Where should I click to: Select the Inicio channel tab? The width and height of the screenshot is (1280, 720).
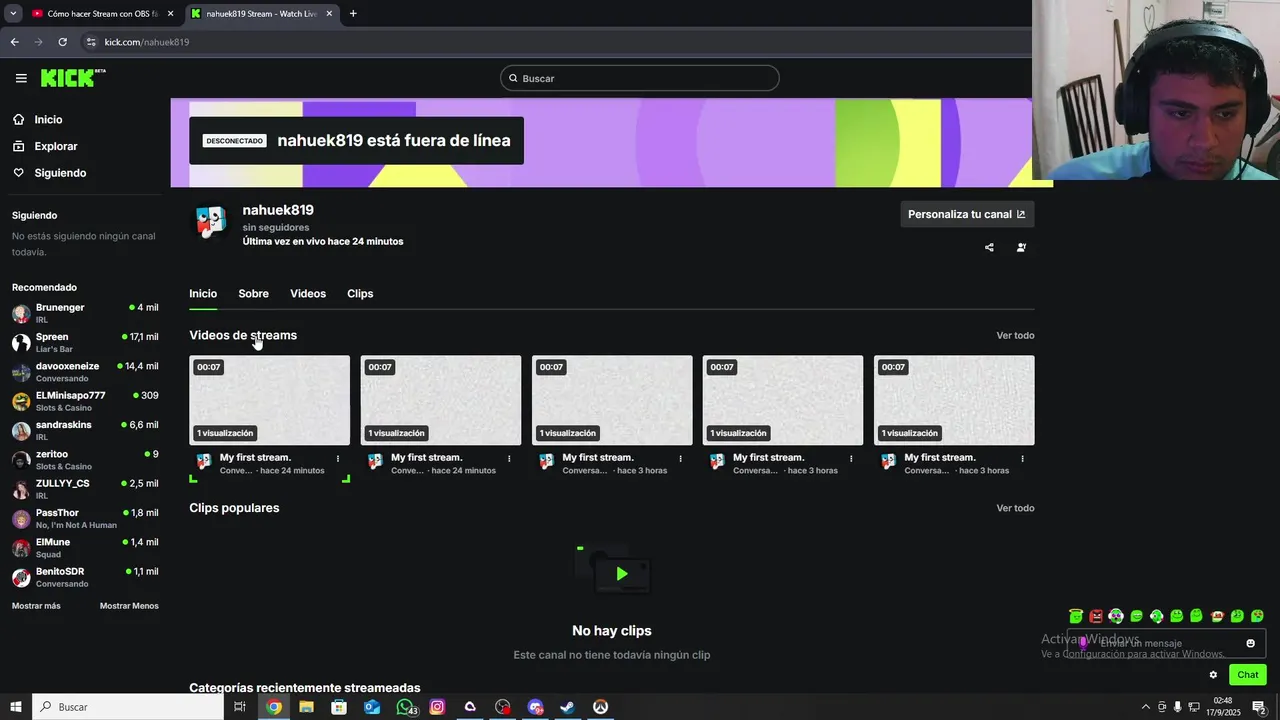click(203, 294)
